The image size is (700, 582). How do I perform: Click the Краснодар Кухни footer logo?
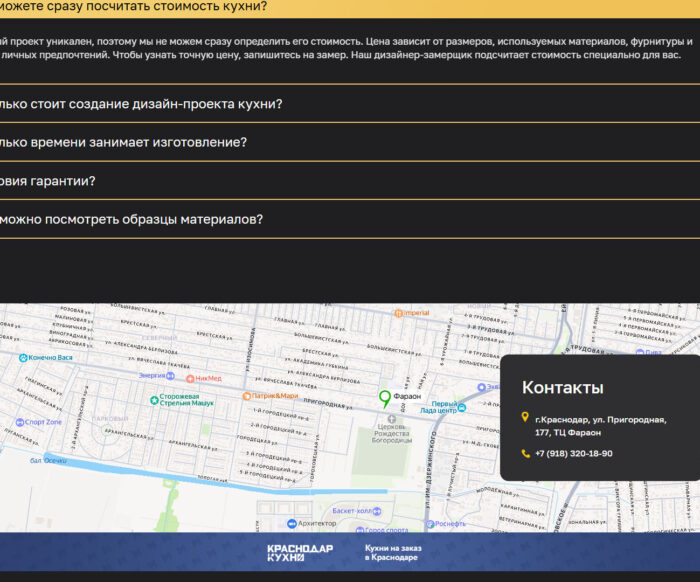pyautogui.click(x=299, y=552)
